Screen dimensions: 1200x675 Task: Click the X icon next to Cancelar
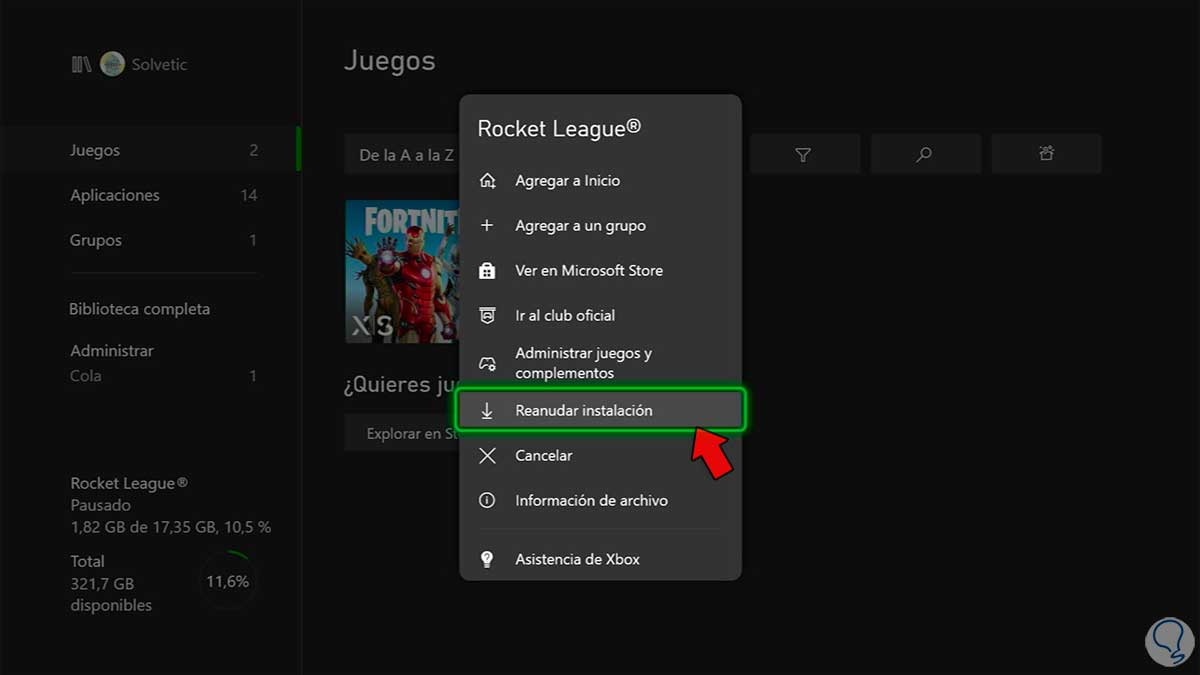[487, 456]
